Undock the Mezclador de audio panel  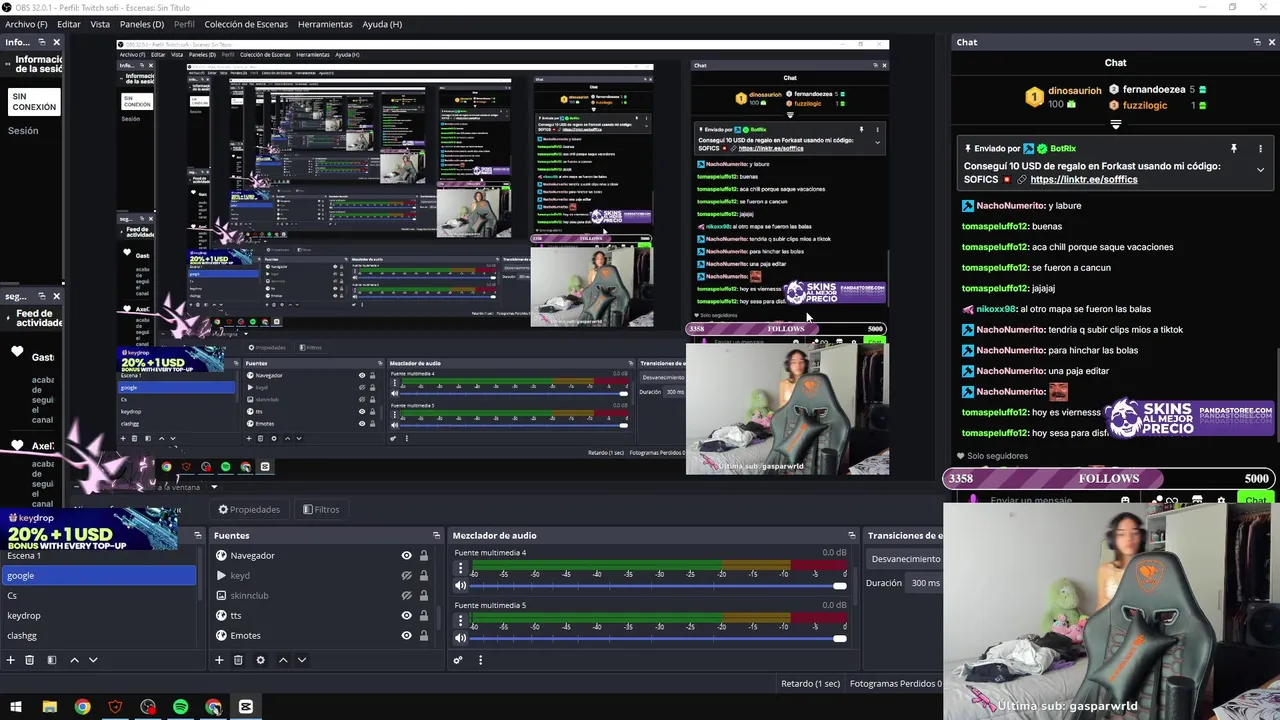click(x=852, y=535)
